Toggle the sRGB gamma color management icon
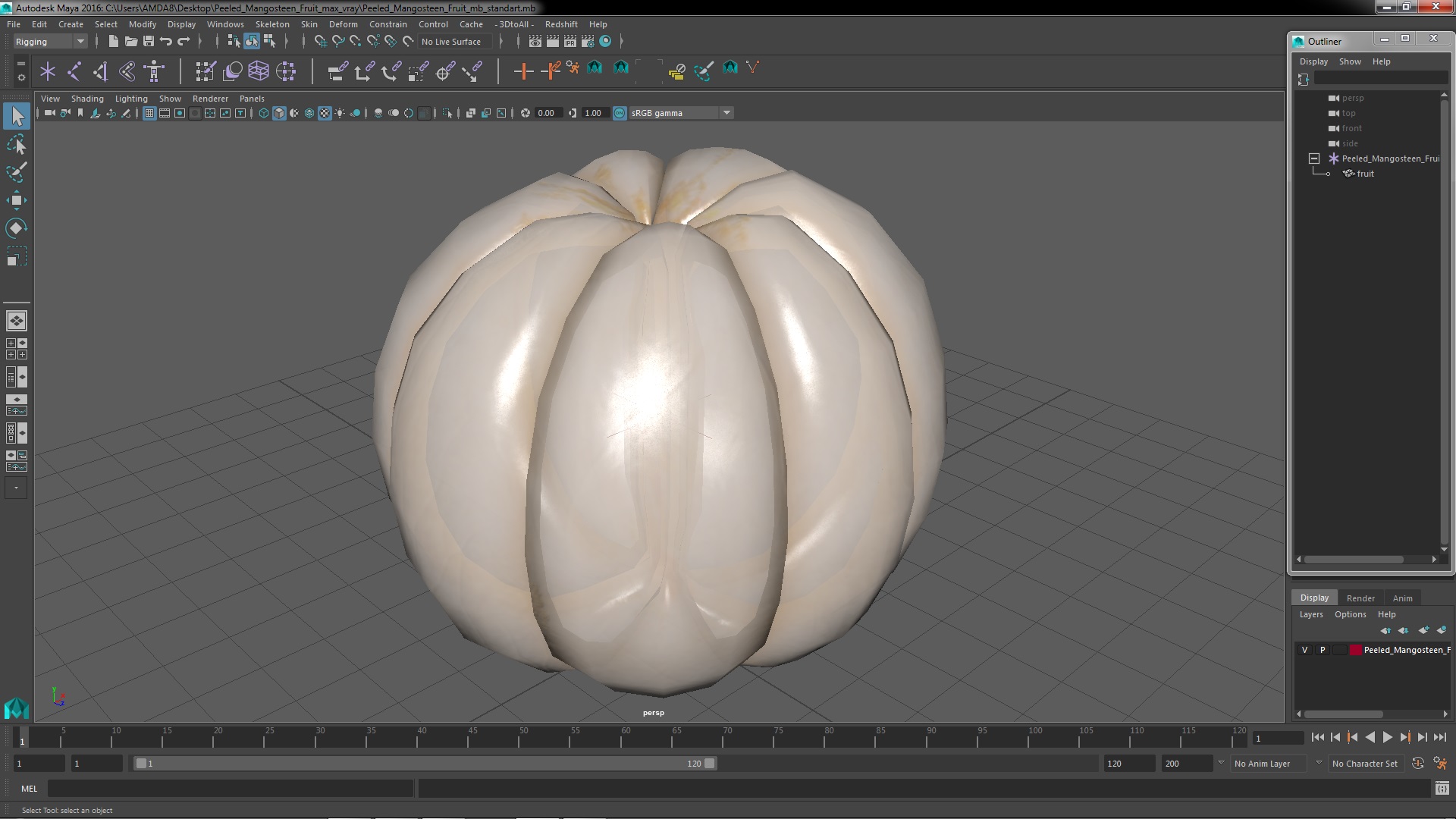1456x819 pixels. click(x=620, y=113)
